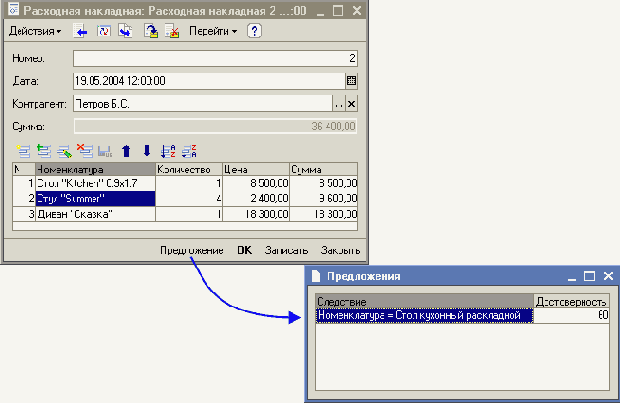Click the add row icon

click(x=23, y=151)
